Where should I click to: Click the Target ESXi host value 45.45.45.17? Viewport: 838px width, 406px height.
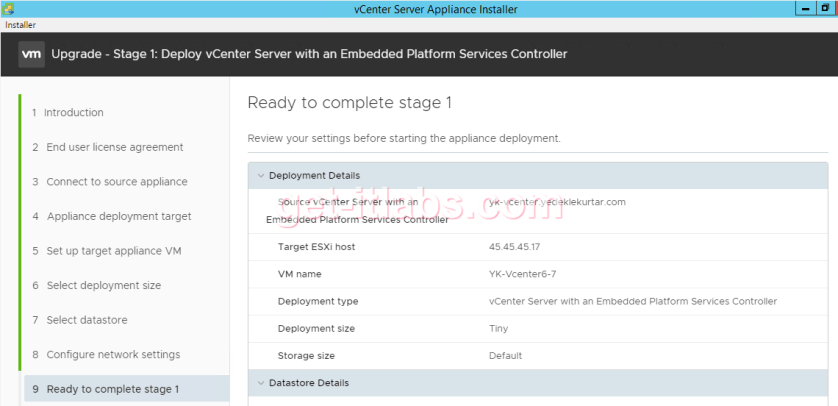click(x=515, y=246)
